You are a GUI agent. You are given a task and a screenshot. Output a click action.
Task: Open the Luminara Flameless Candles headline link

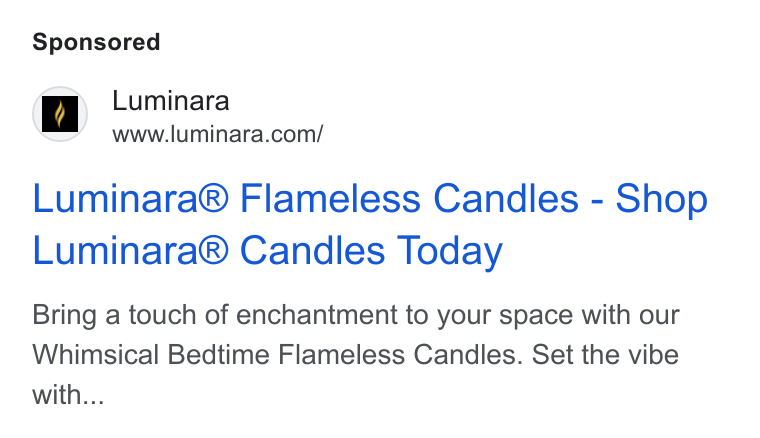pos(370,225)
